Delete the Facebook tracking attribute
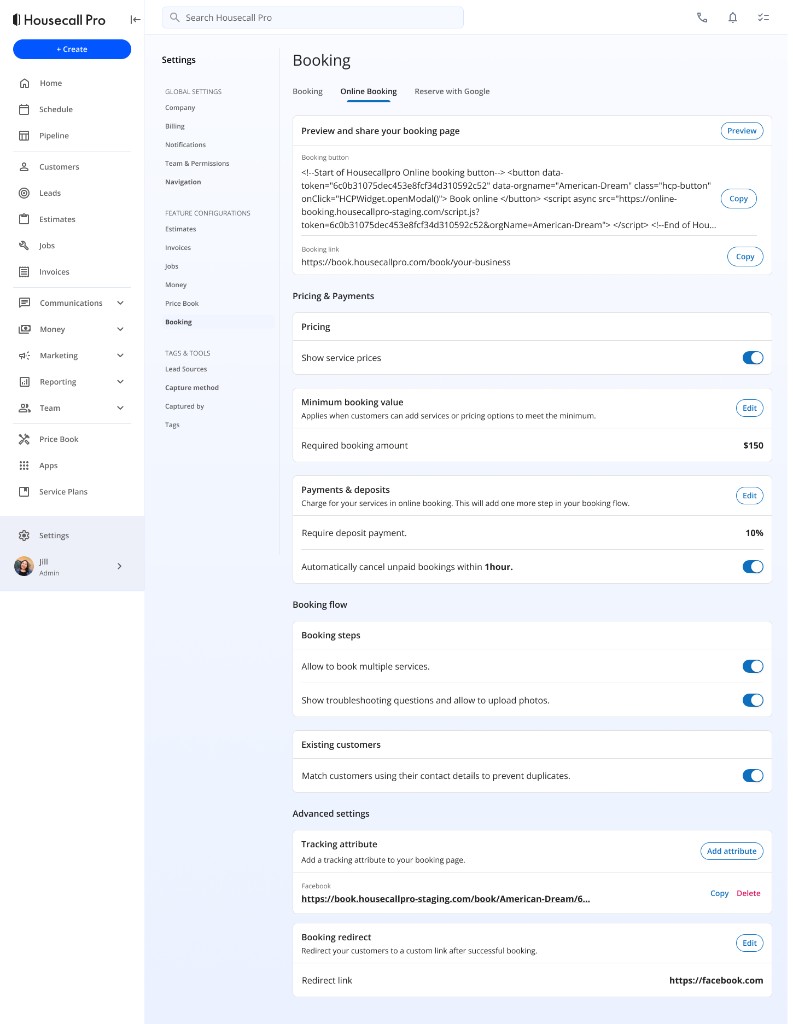Screen dimensions: 793x1024 click(748, 893)
